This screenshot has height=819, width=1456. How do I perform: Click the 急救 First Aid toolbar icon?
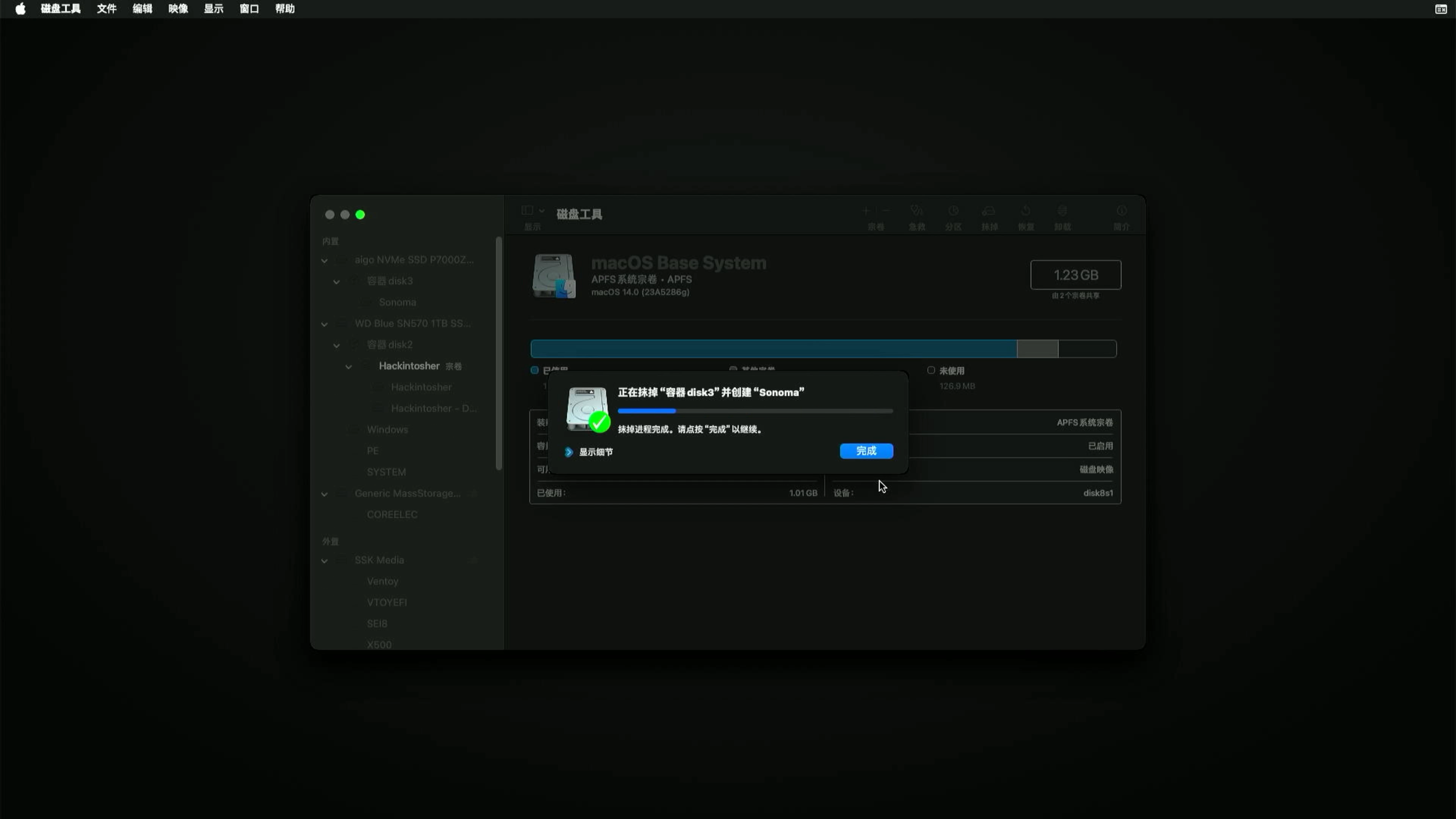917,211
